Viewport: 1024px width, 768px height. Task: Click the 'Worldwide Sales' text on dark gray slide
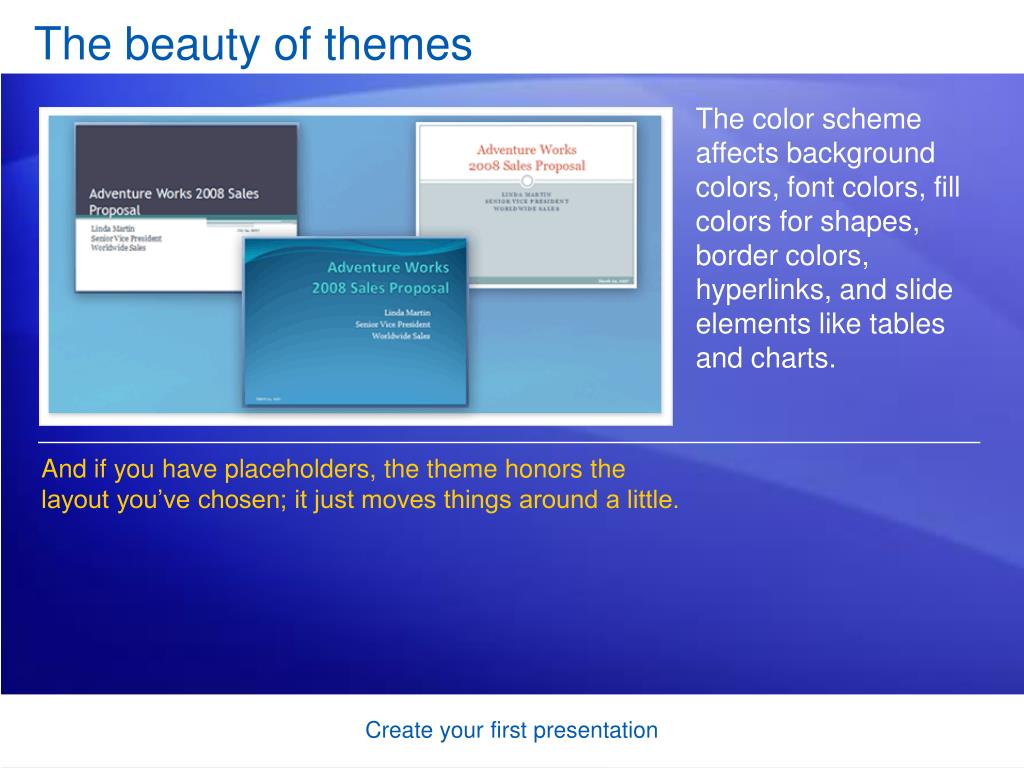pos(118,248)
